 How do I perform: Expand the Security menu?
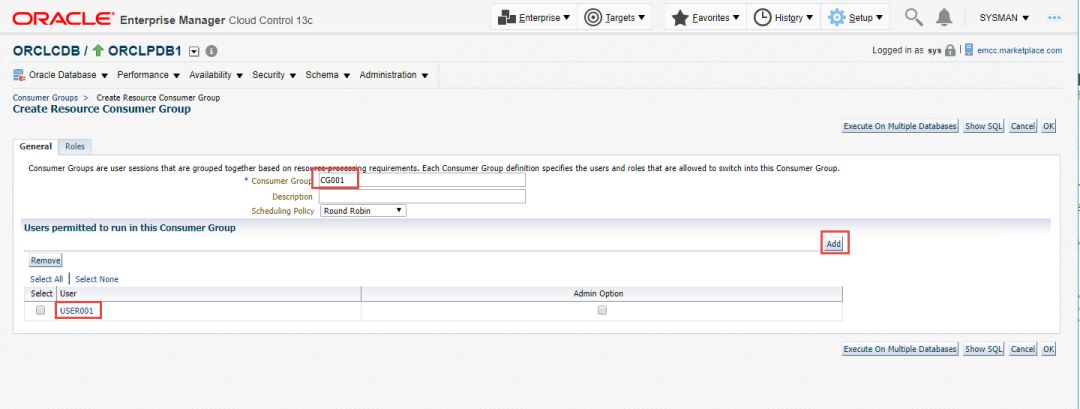(x=273, y=75)
